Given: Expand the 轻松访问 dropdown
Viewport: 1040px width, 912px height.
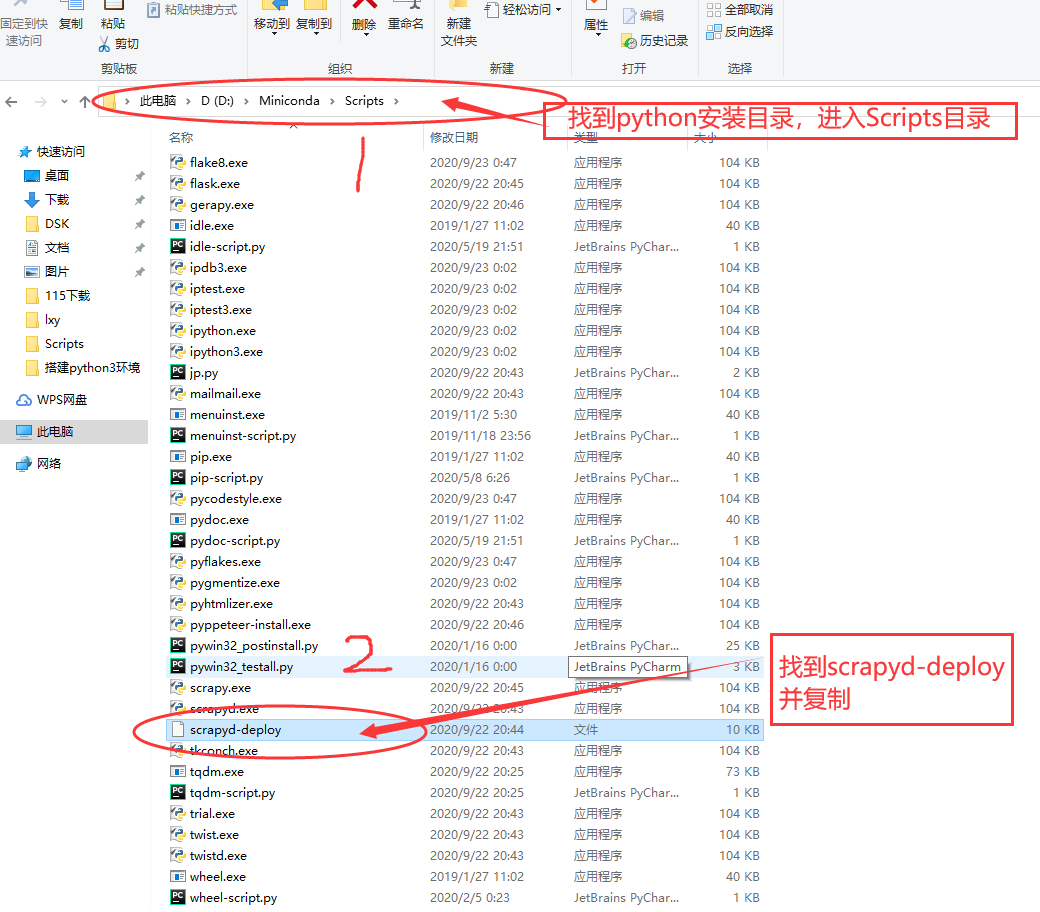Looking at the screenshot, I should [555, 11].
